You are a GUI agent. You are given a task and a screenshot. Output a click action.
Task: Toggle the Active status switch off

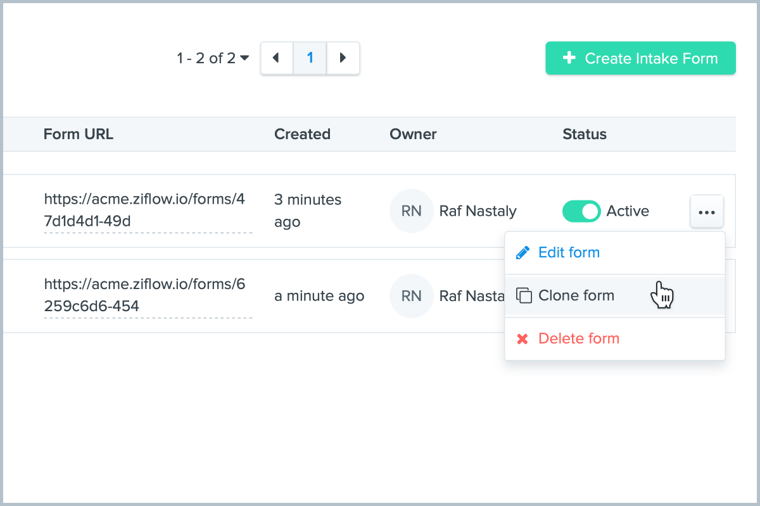pos(581,211)
